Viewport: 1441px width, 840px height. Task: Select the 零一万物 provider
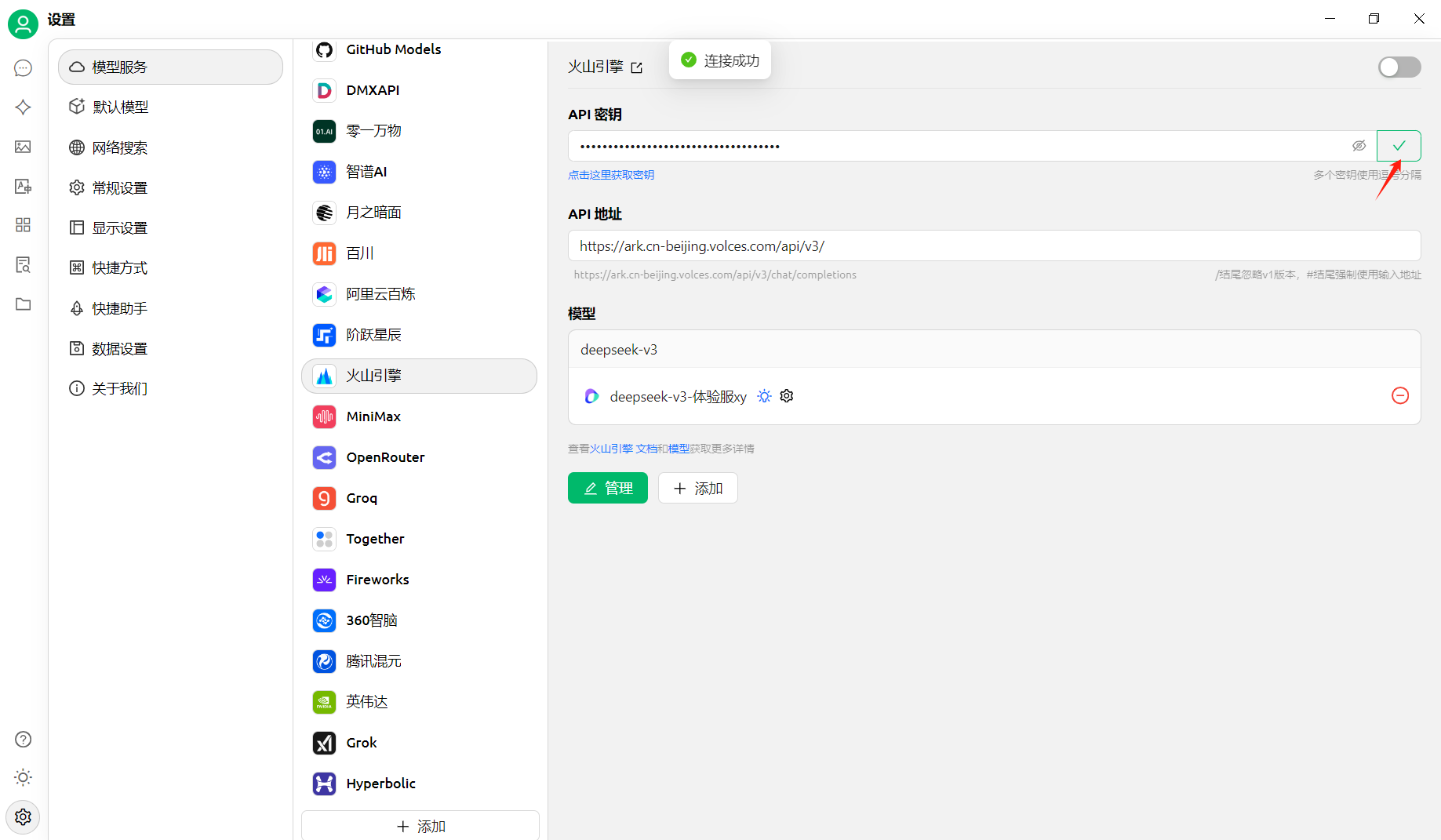click(420, 131)
